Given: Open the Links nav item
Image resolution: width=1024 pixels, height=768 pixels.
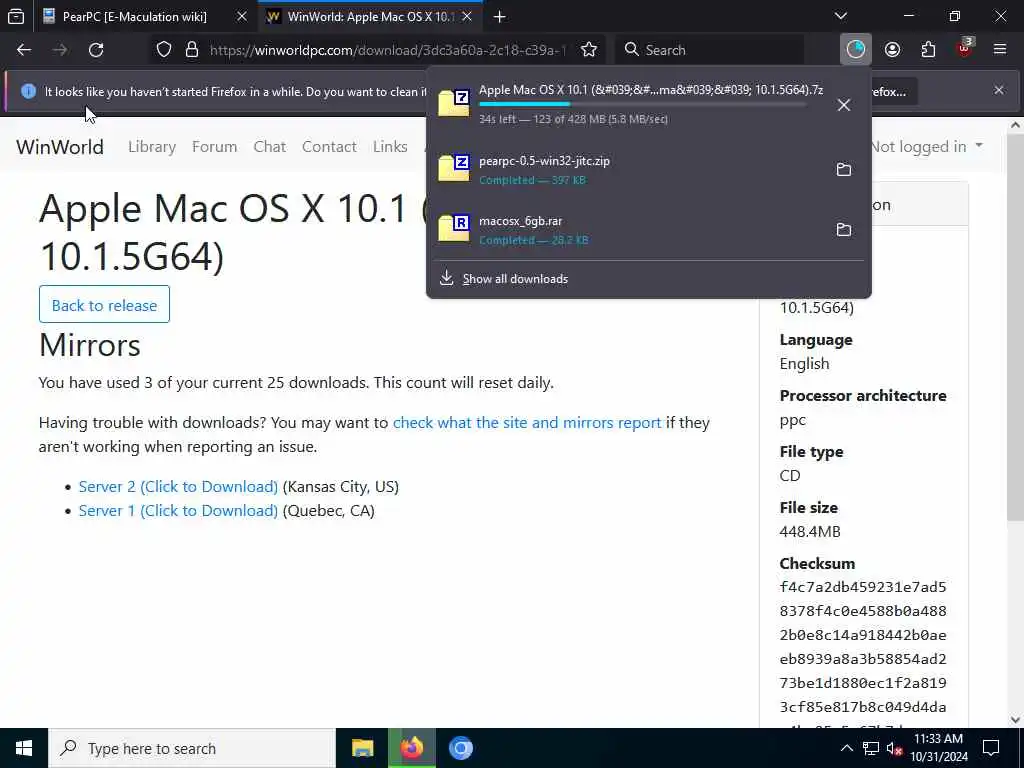Looking at the screenshot, I should [390, 146].
